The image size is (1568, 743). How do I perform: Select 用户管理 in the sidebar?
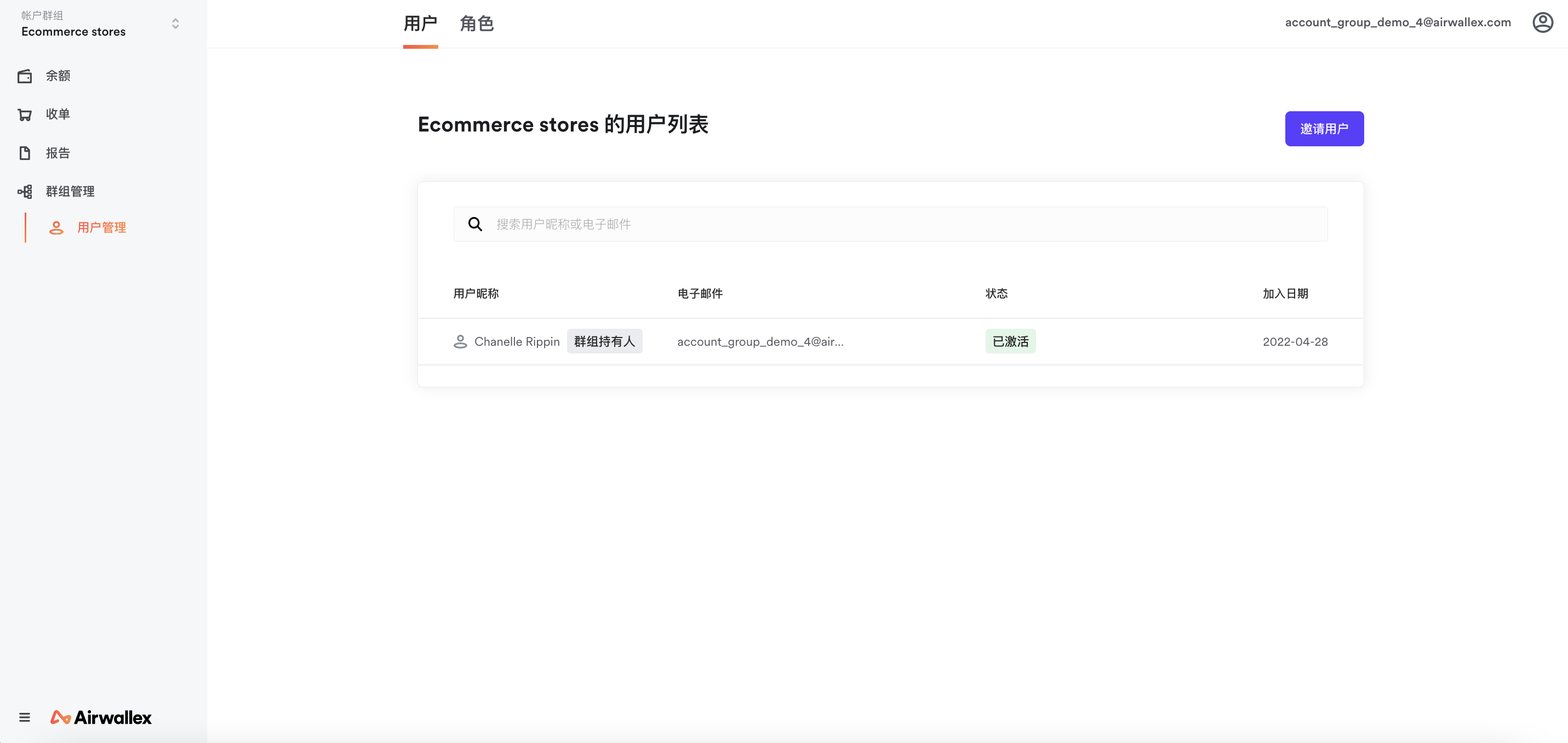coord(102,228)
